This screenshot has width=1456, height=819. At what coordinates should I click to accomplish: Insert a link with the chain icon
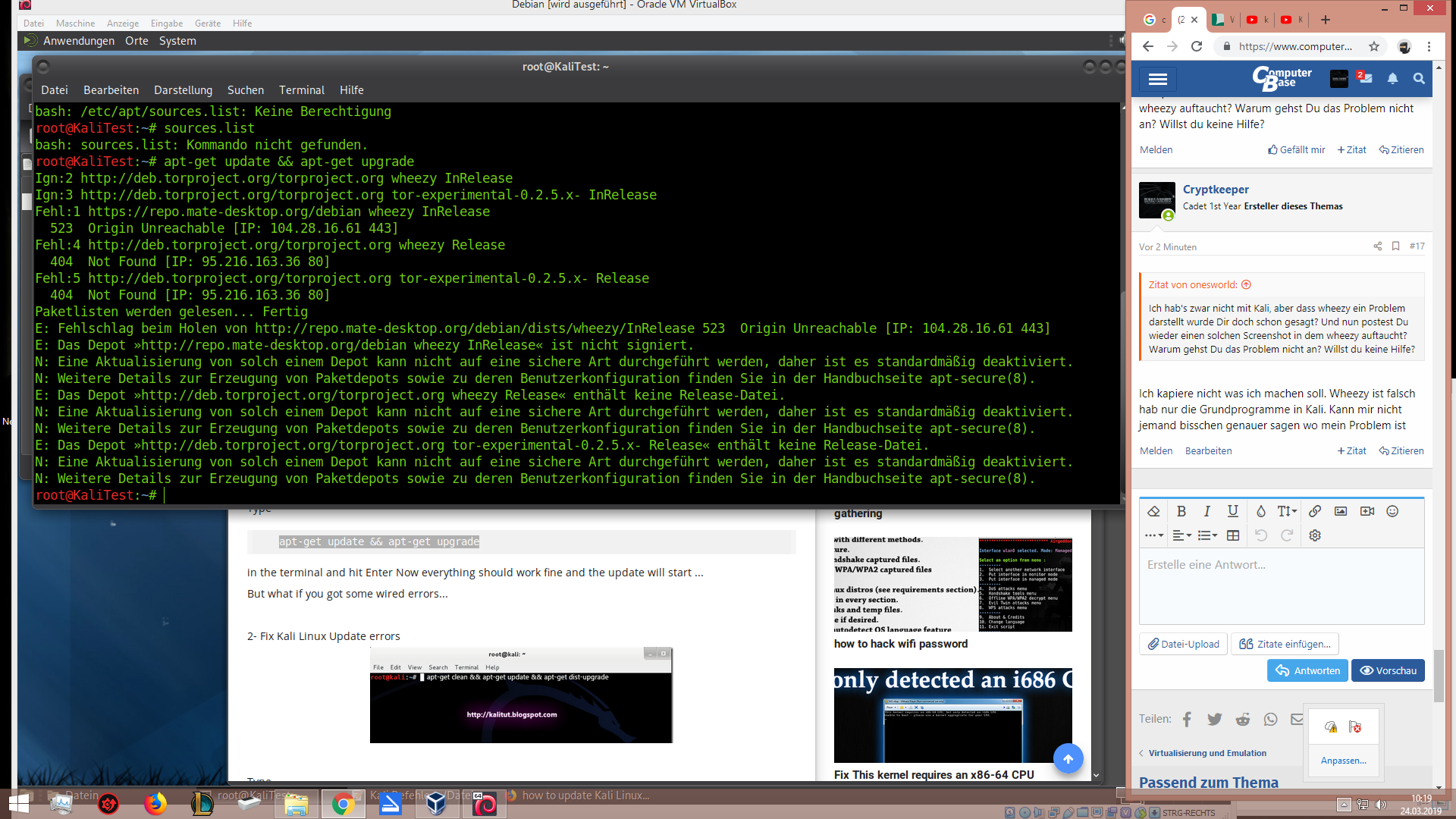pyautogui.click(x=1315, y=511)
